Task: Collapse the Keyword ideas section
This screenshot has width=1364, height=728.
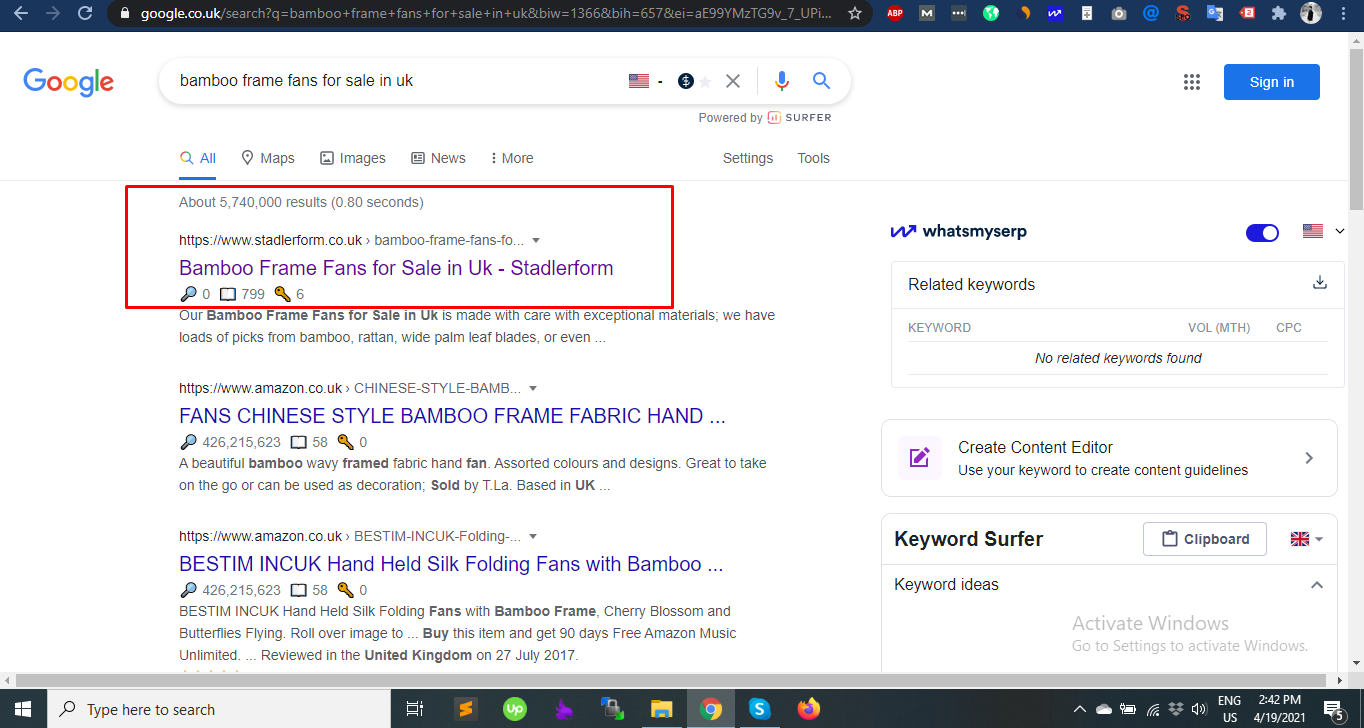Action: point(1317,585)
